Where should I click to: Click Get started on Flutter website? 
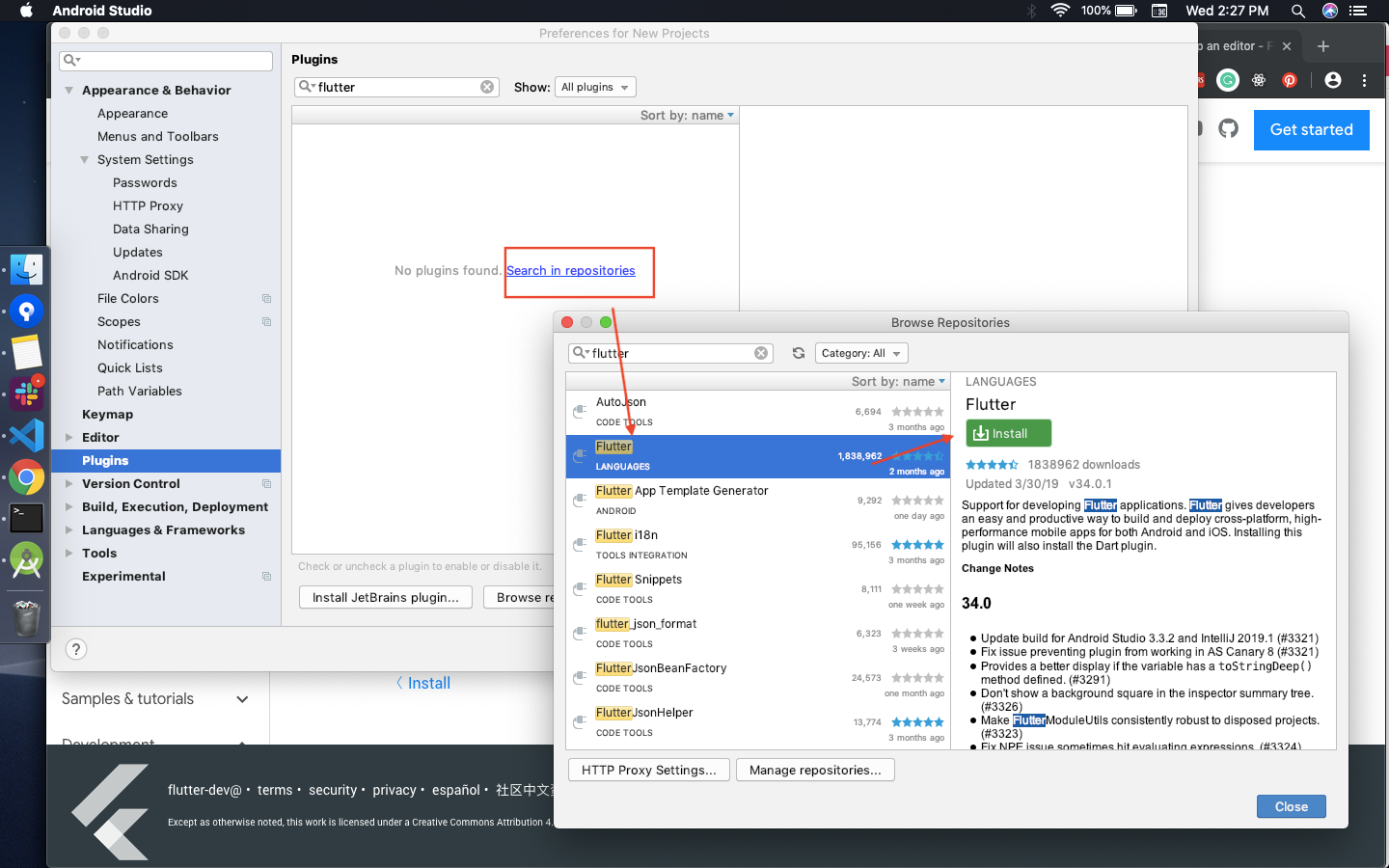[1311, 130]
